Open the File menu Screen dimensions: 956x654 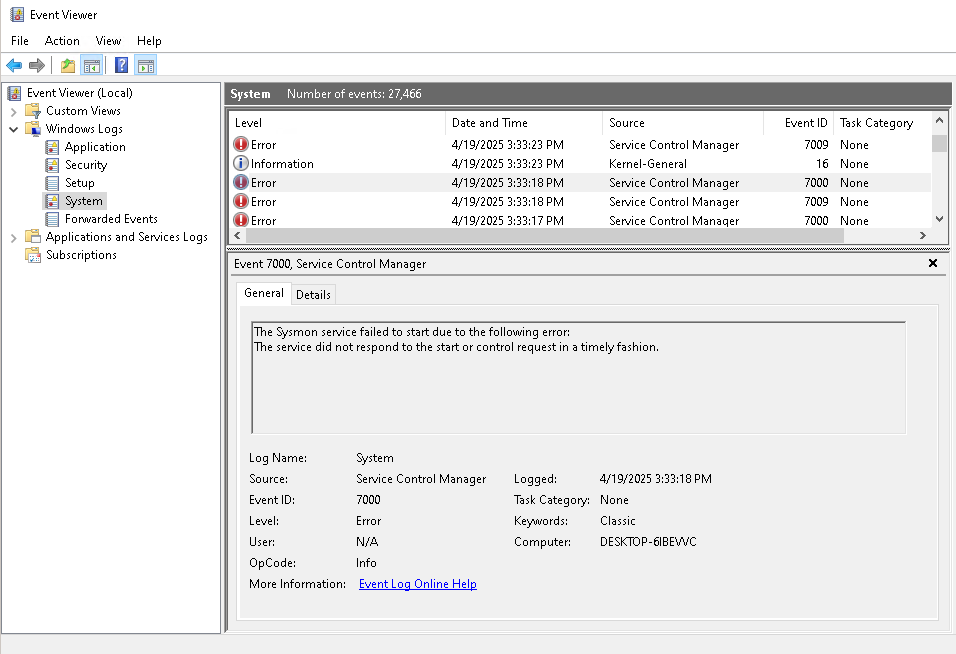pos(20,41)
